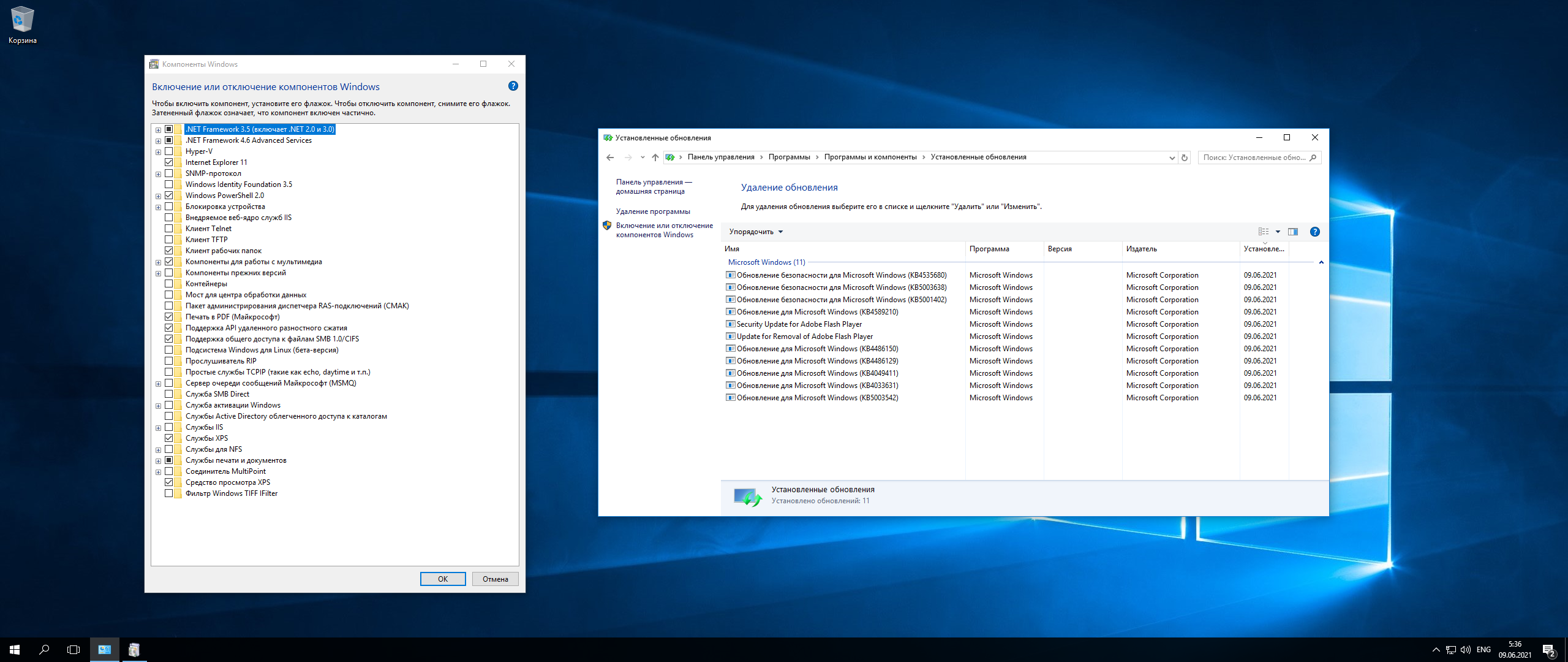Open the Recycle Bin (Корзина) desktop icon

coord(23,25)
